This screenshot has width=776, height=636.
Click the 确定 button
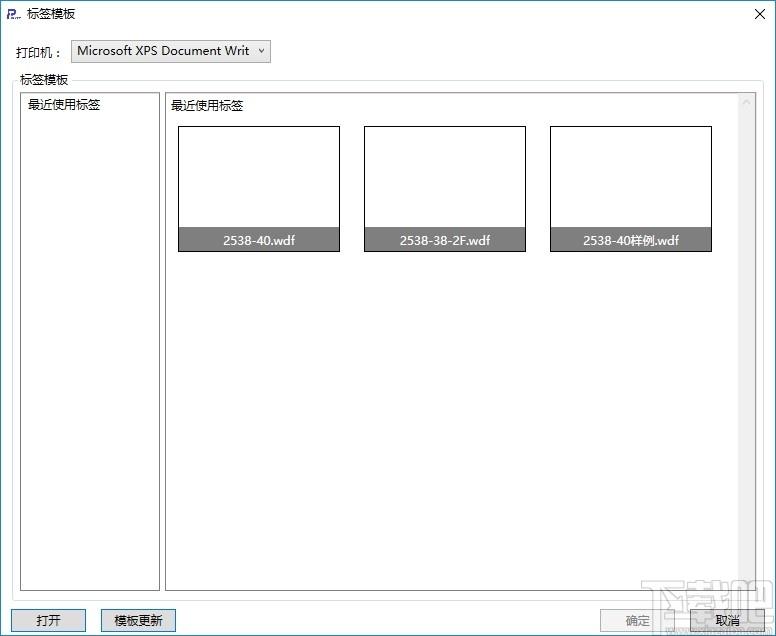tap(637, 620)
